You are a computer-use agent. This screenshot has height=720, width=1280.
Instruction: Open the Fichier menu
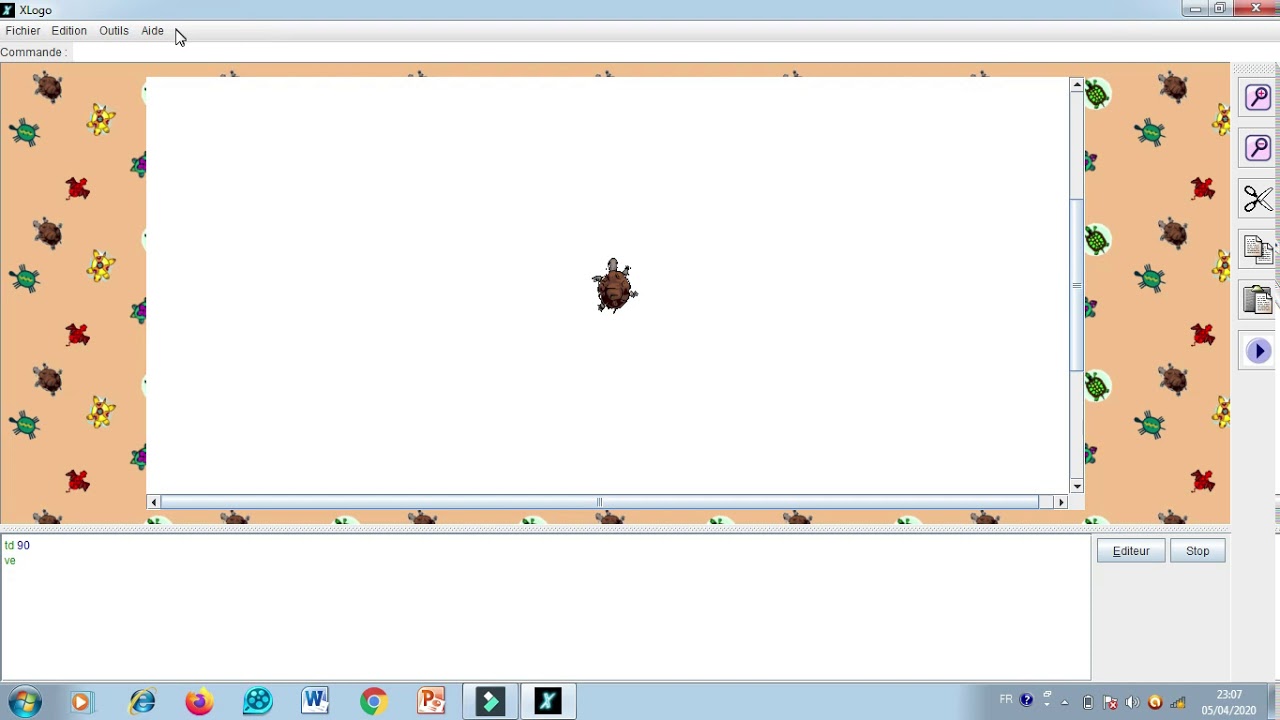(x=22, y=31)
